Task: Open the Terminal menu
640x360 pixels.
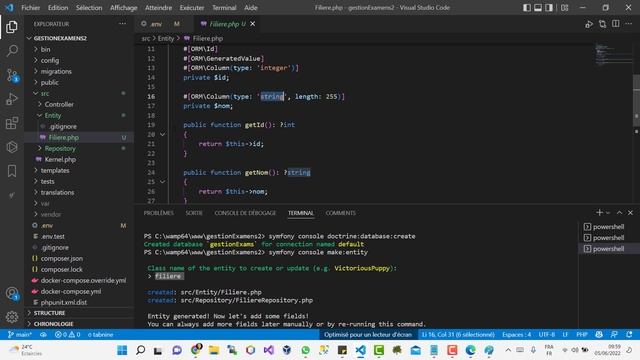Action: pyautogui.click(x=224, y=8)
